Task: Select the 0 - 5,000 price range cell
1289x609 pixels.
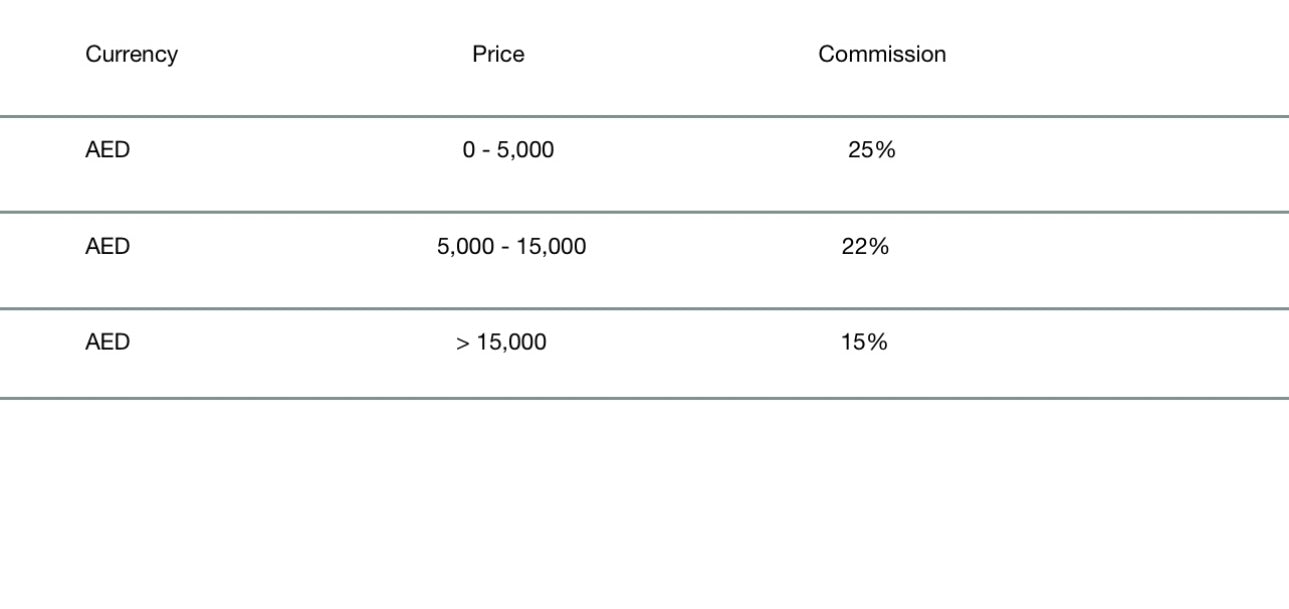Action: tap(508, 151)
